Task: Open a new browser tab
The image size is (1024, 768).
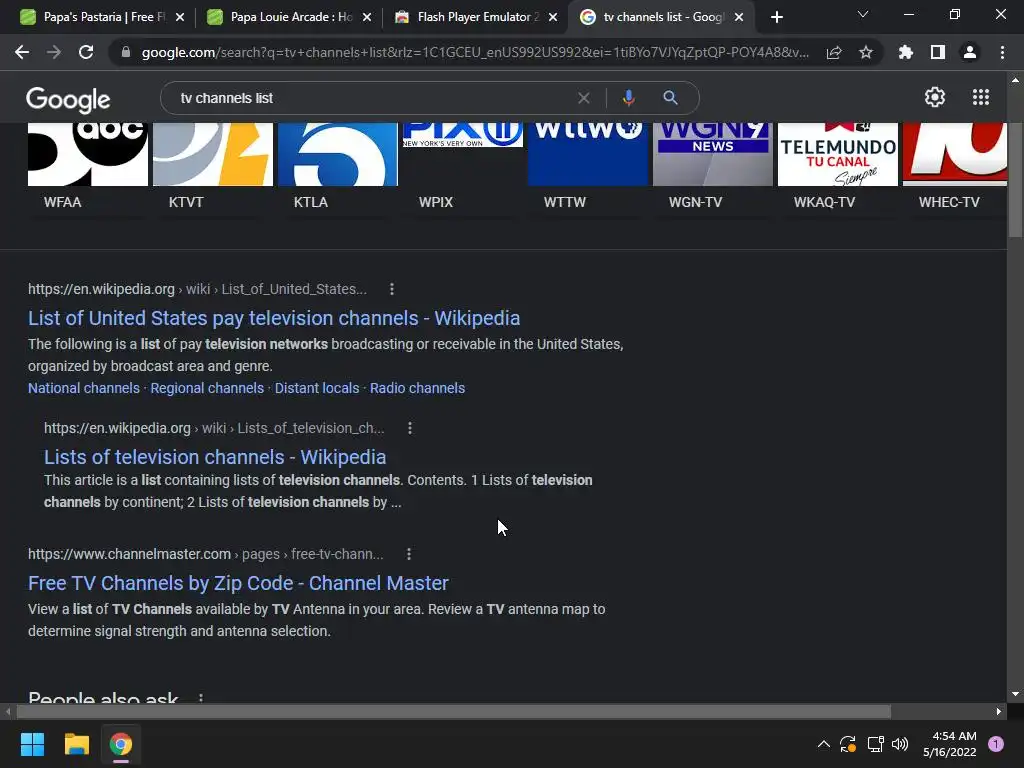Action: click(776, 17)
